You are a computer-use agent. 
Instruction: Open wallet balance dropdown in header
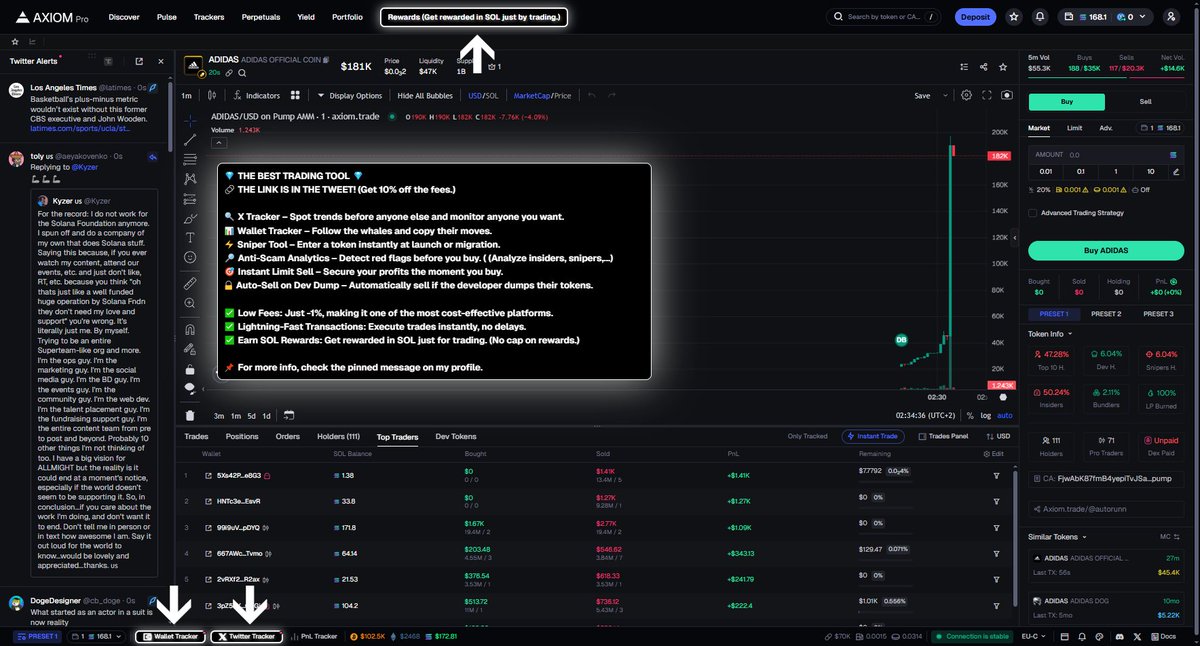(x=1107, y=17)
